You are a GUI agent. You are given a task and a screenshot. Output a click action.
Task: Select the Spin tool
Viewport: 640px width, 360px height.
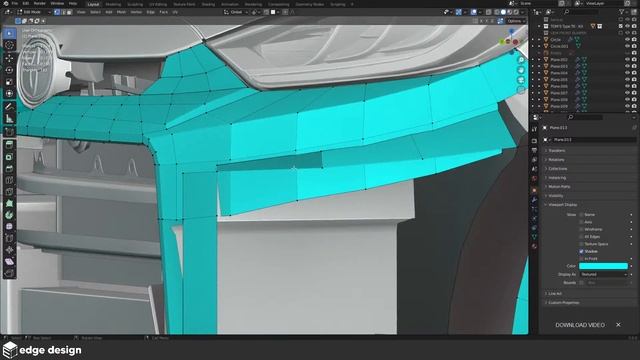[x=9, y=215]
